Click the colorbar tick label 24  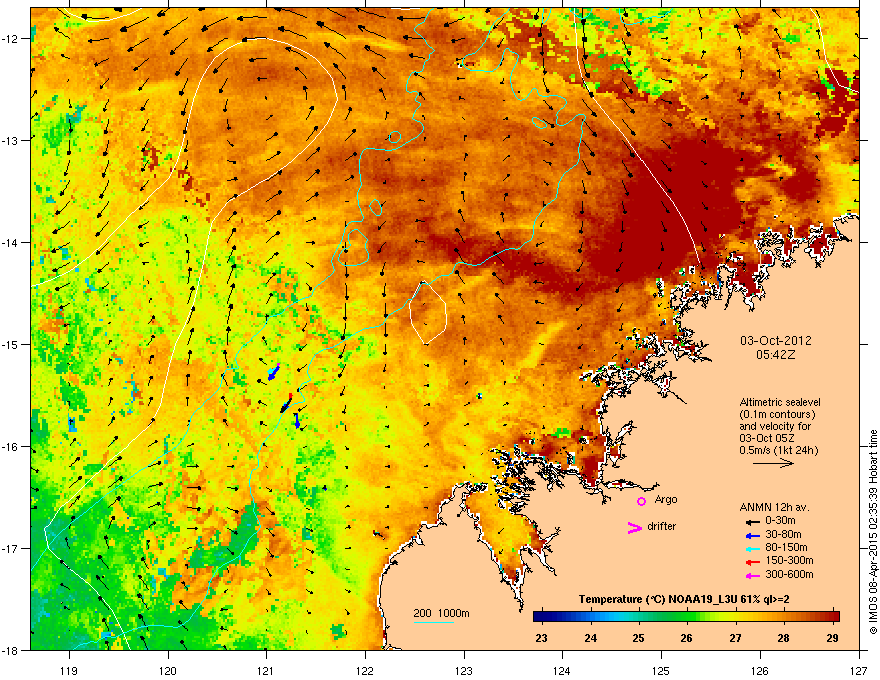[590, 638]
